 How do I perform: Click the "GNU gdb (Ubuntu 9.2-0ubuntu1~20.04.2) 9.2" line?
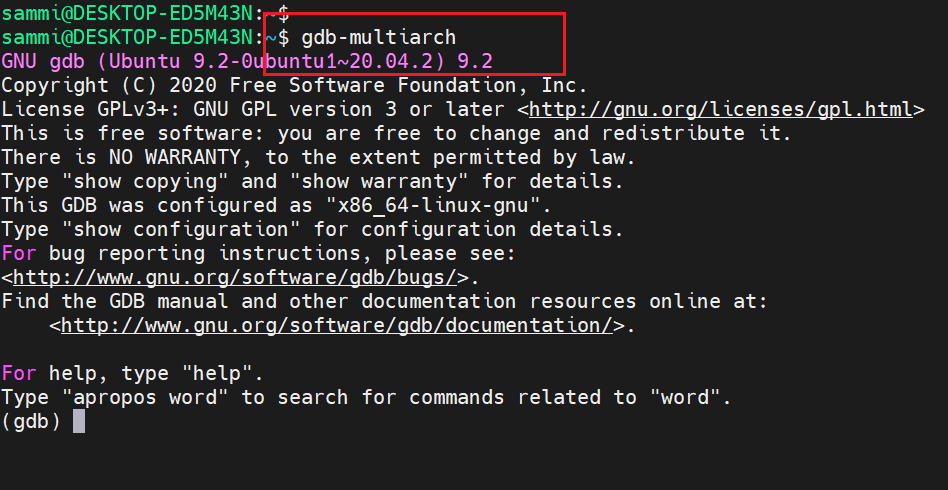(x=247, y=62)
